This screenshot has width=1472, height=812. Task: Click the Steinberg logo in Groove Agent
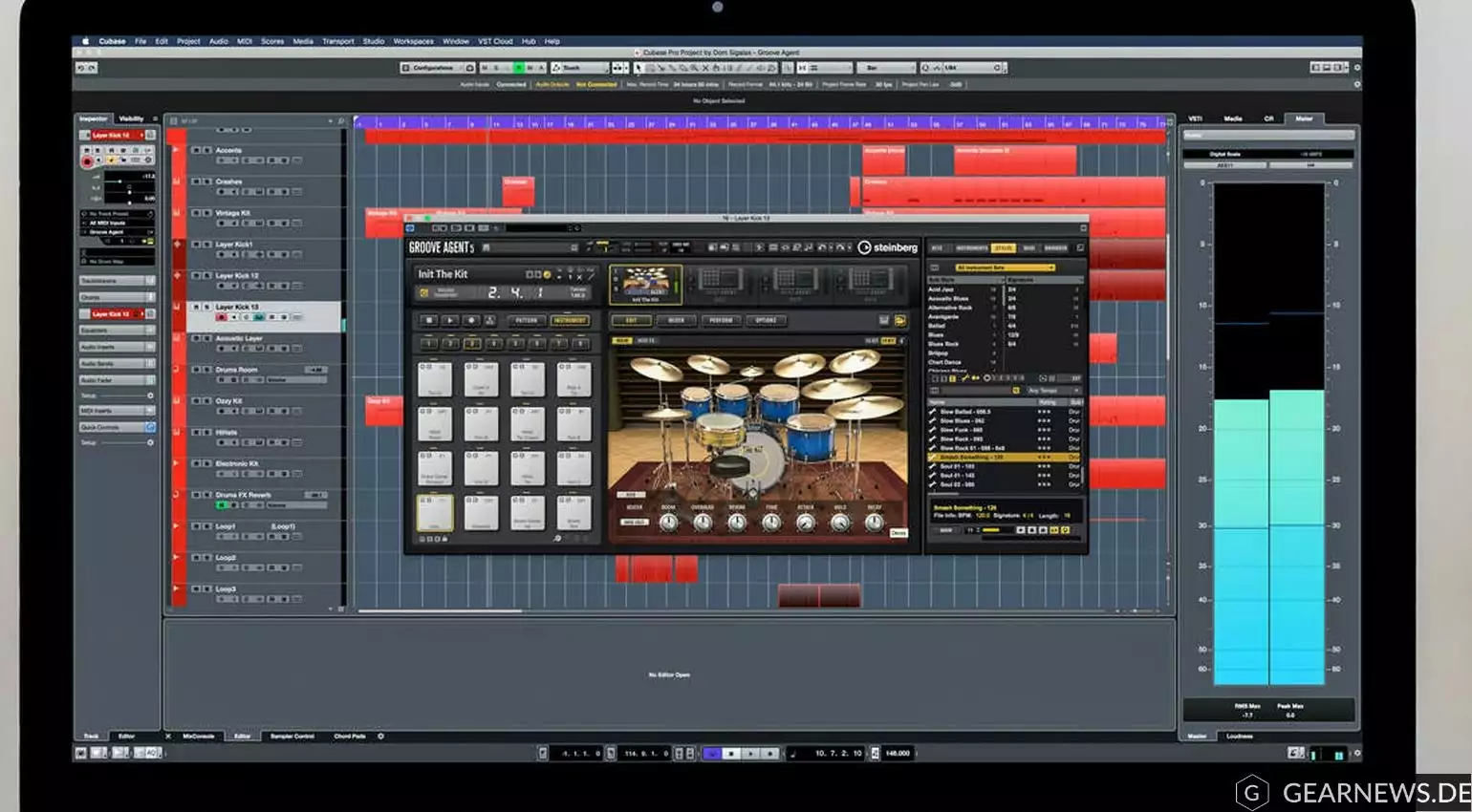[x=887, y=247]
